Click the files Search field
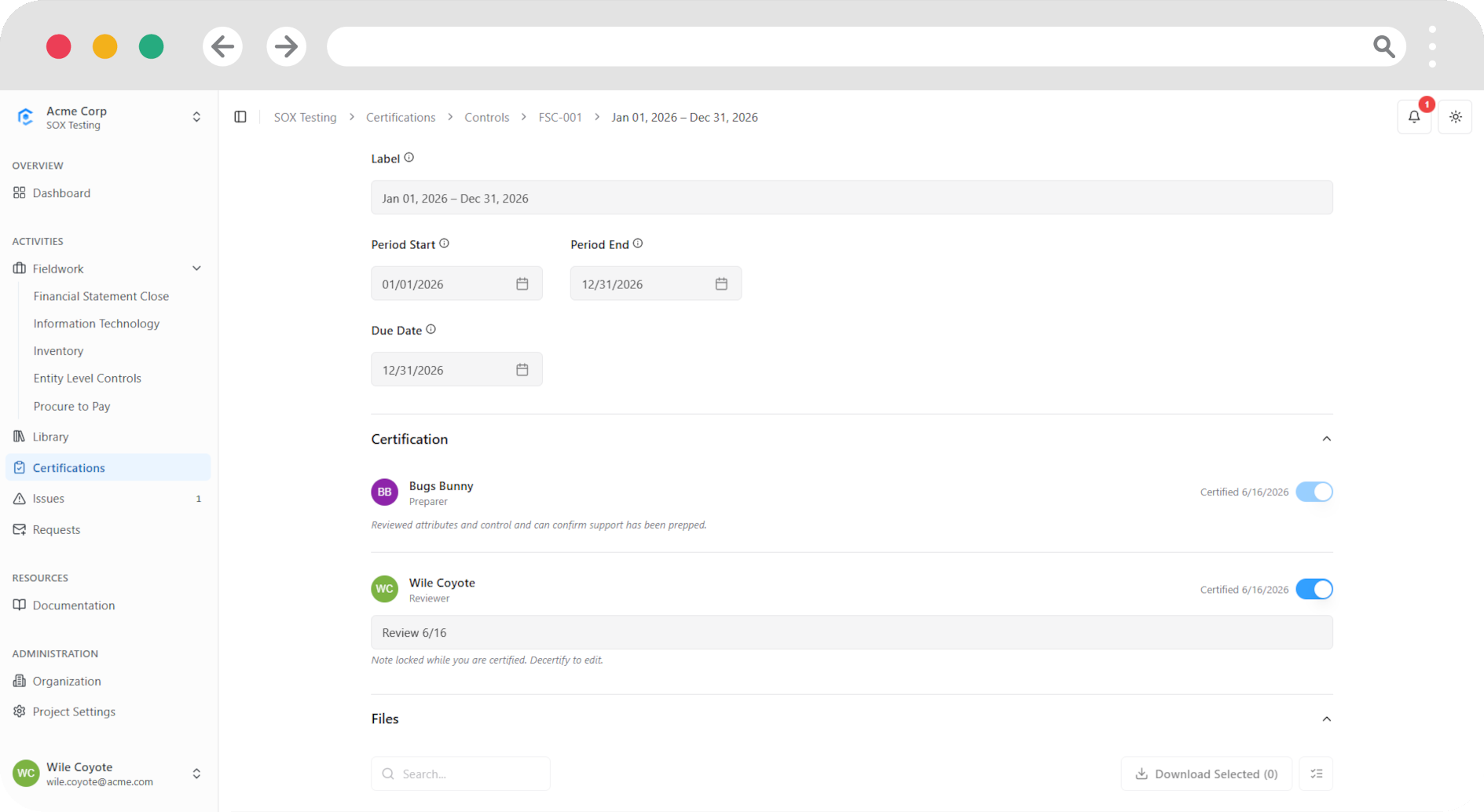This screenshot has width=1484, height=812. point(460,774)
